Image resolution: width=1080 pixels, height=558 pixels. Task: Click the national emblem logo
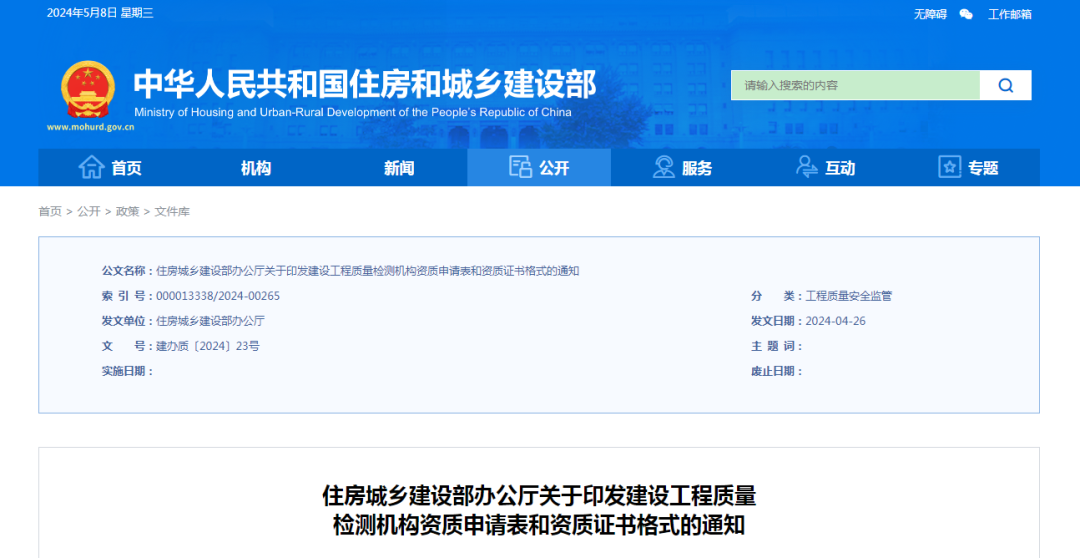pyautogui.click(x=88, y=90)
